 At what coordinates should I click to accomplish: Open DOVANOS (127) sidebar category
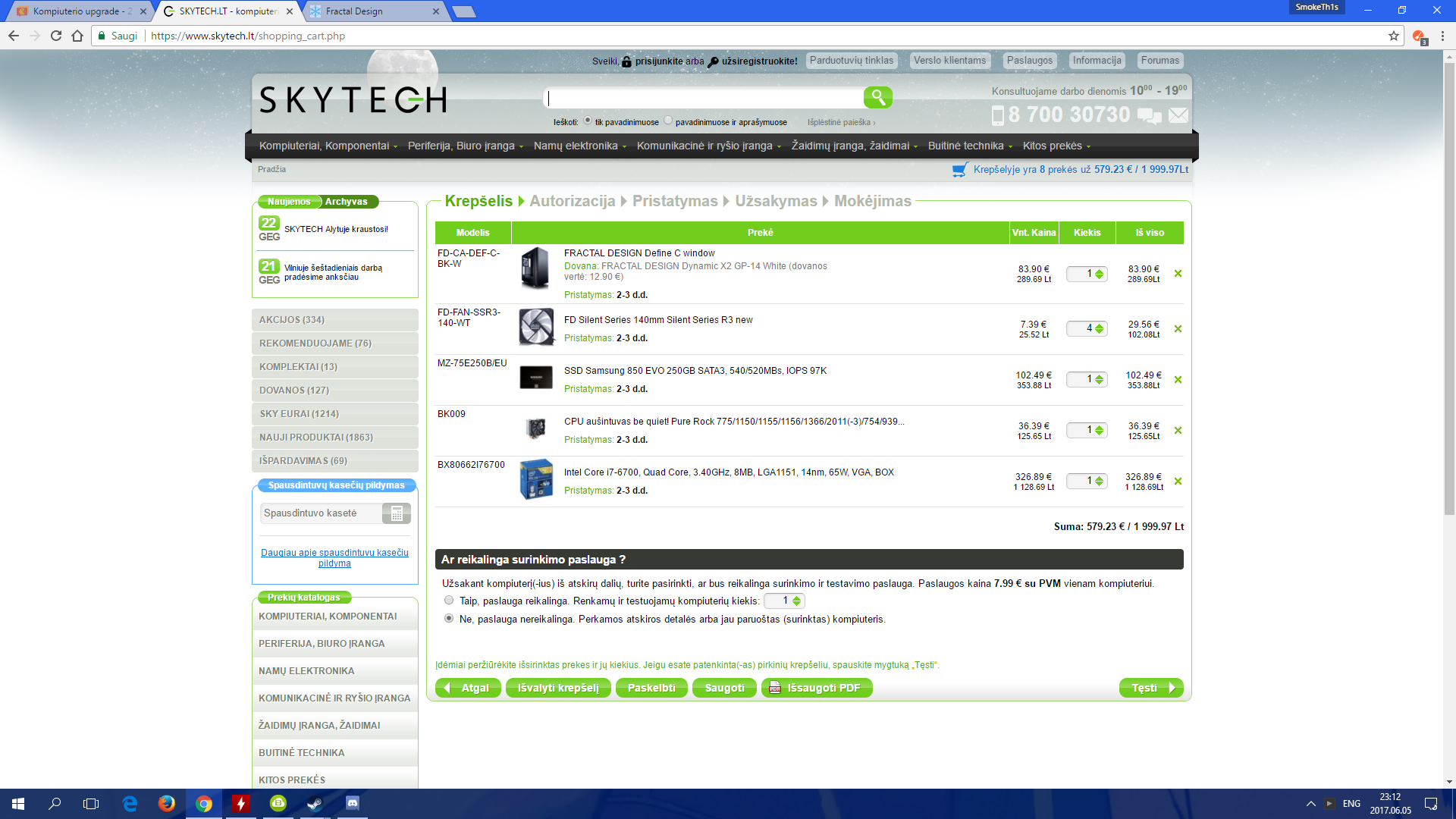335,391
